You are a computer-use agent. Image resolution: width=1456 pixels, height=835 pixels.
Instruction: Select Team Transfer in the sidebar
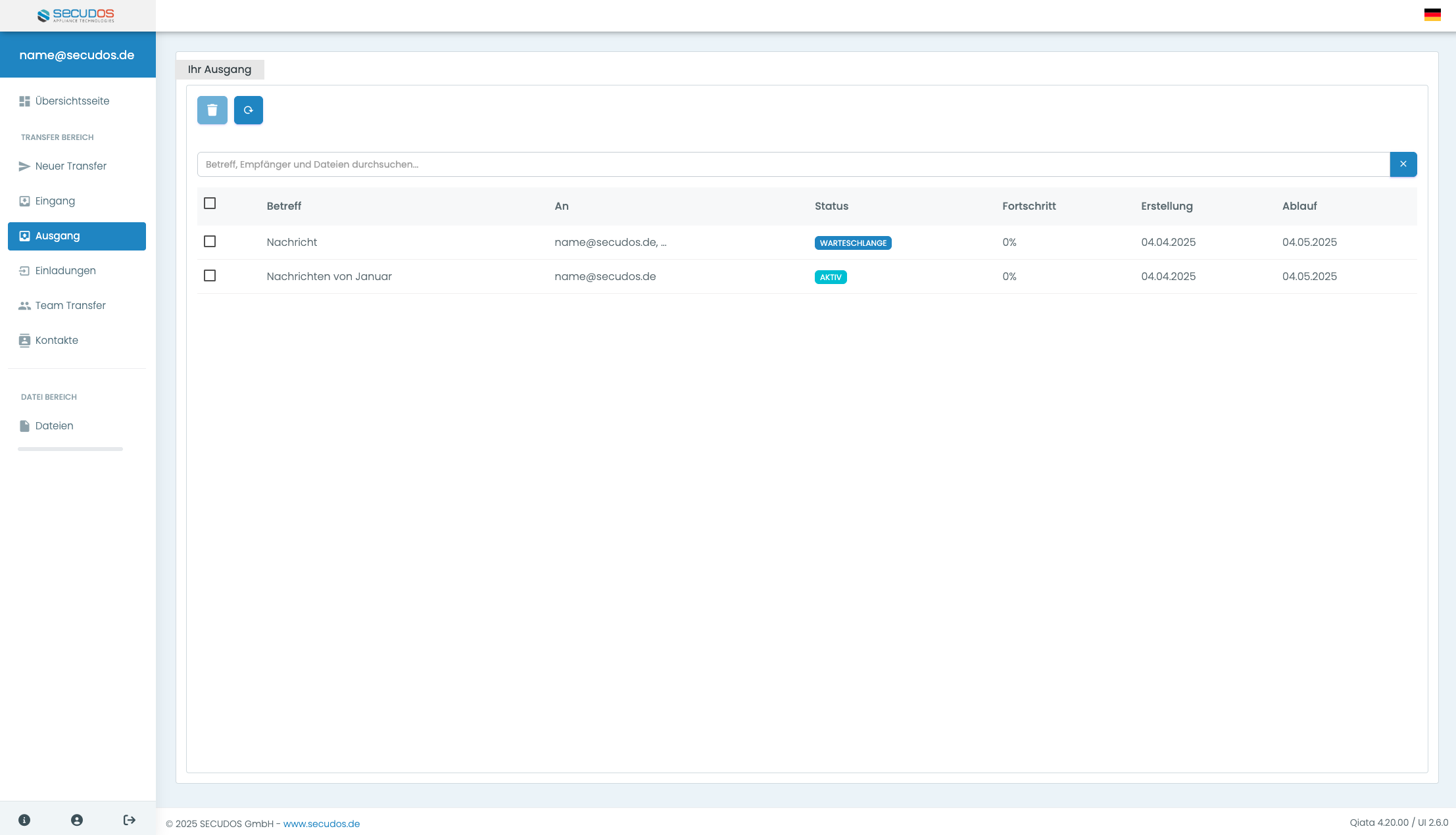(x=70, y=306)
